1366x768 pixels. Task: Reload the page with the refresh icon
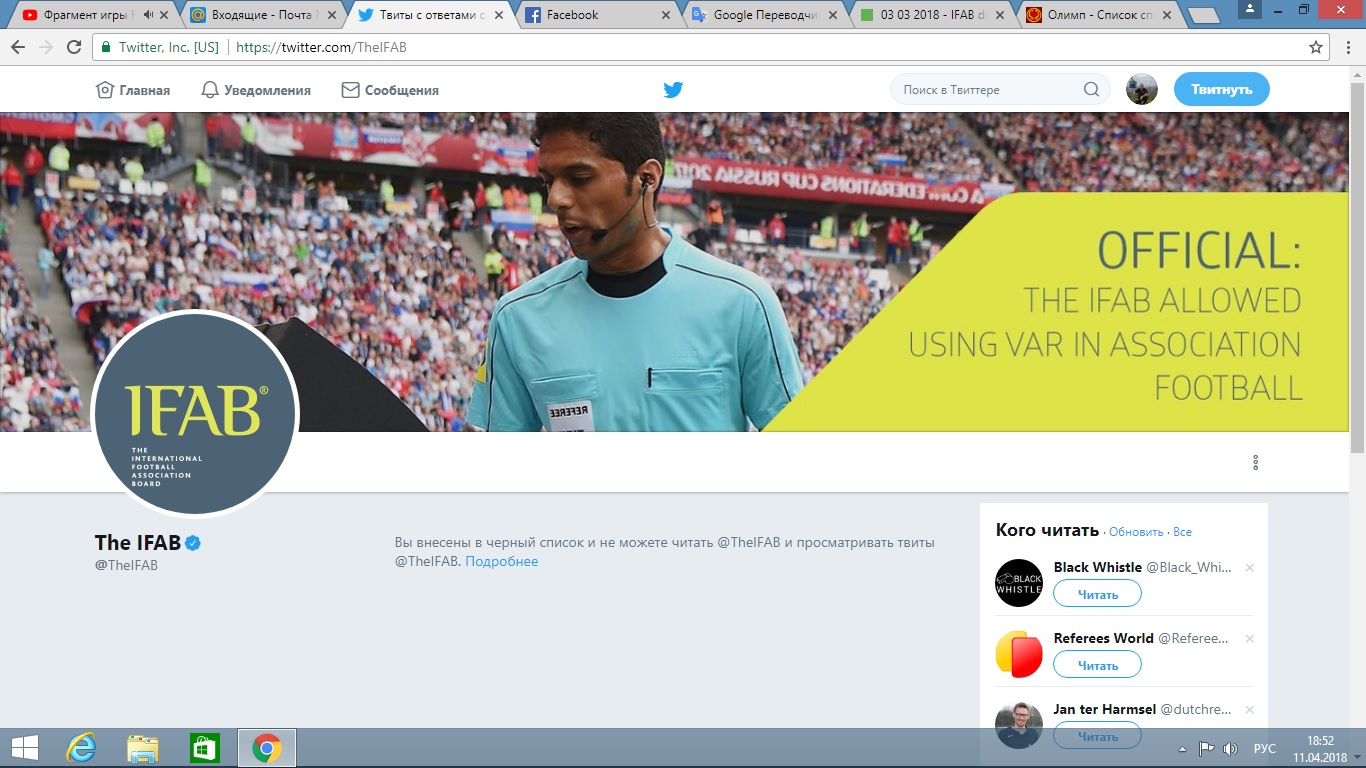[x=74, y=47]
